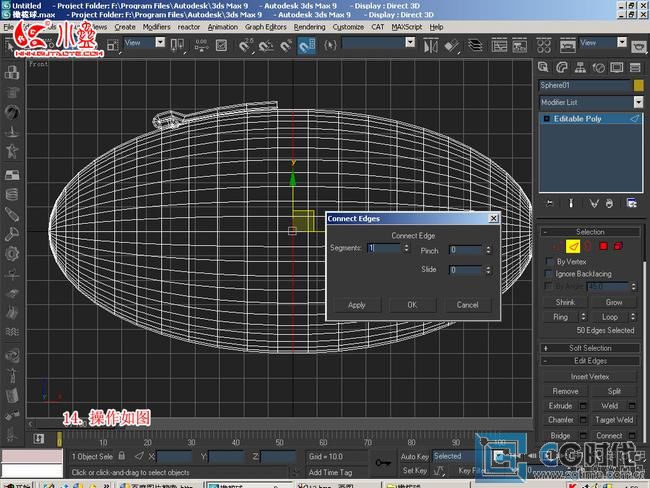Open the named selection sets dropdown
This screenshot has height=488, width=650.
(x=410, y=42)
